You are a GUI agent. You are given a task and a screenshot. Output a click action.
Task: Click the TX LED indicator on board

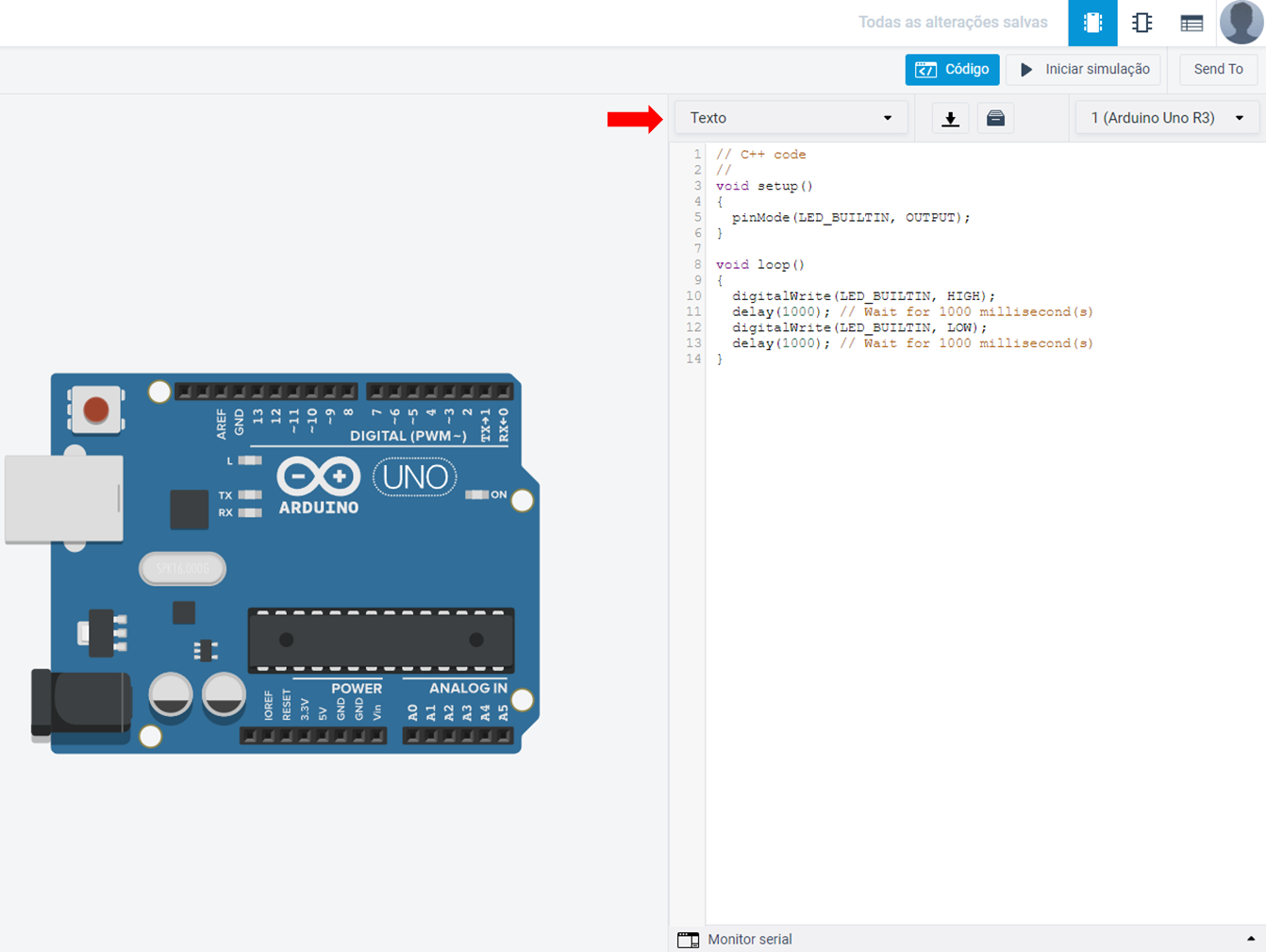250,494
